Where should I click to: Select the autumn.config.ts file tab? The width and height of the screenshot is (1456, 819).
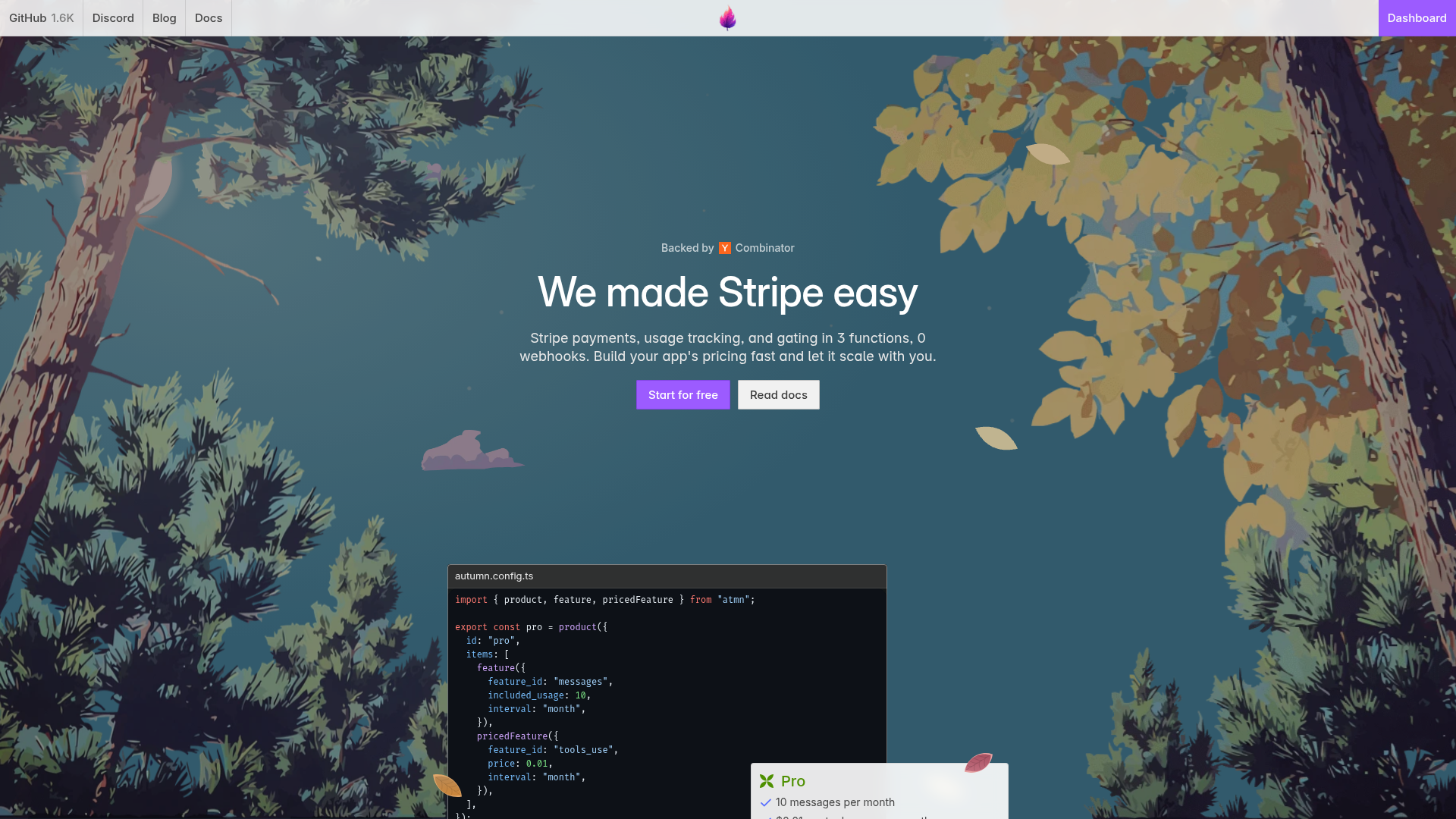coord(494,576)
